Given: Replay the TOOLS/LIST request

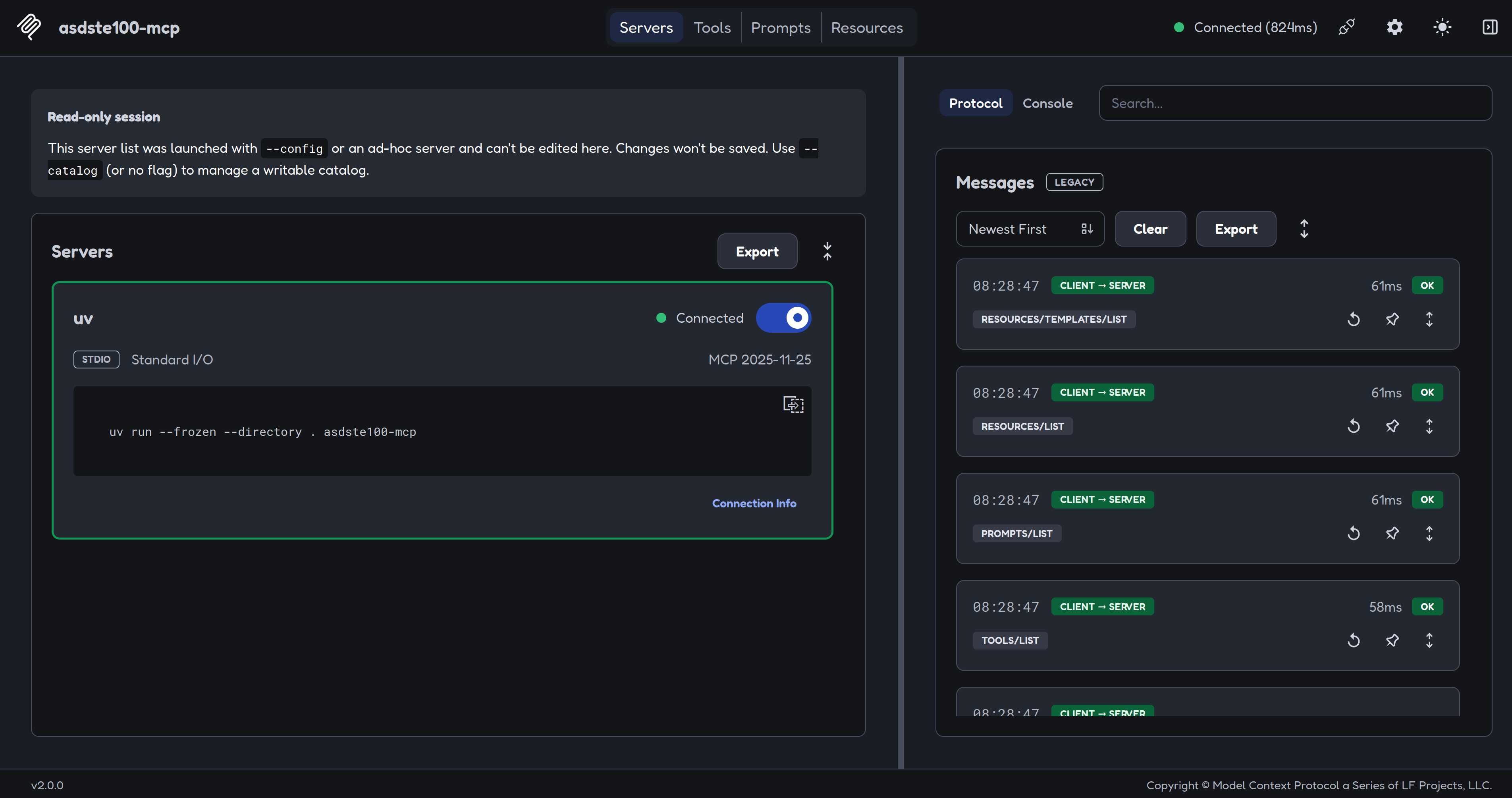Looking at the screenshot, I should 1354,640.
